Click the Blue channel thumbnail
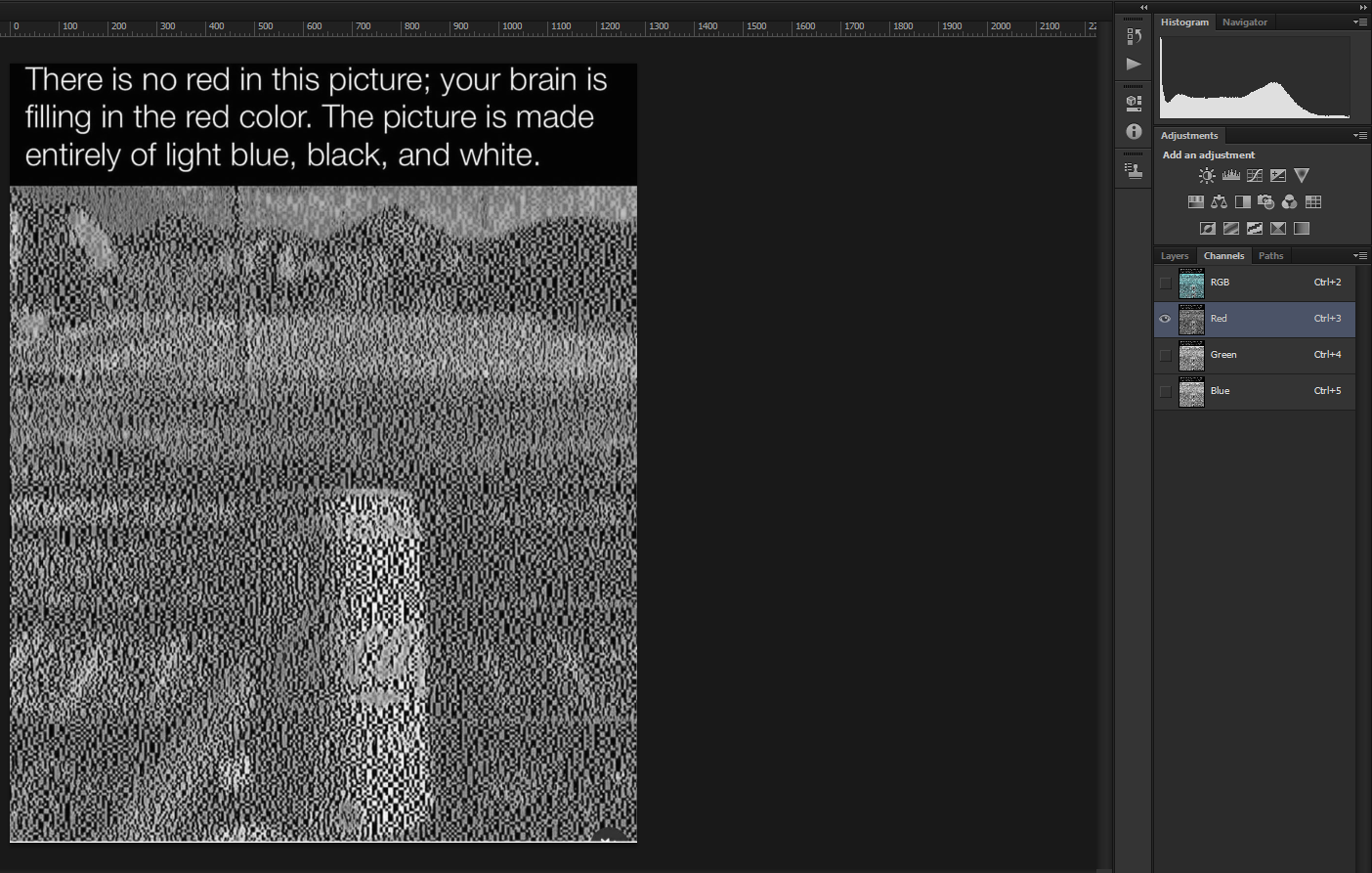The height and width of the screenshot is (873, 1372). (x=1191, y=392)
